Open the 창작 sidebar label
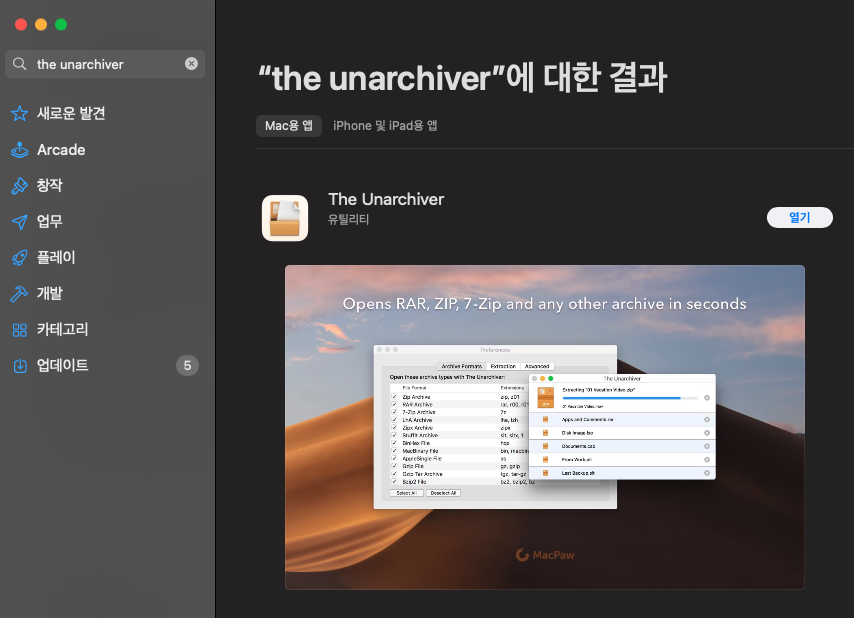This screenshot has height=618, width=854. [x=50, y=186]
